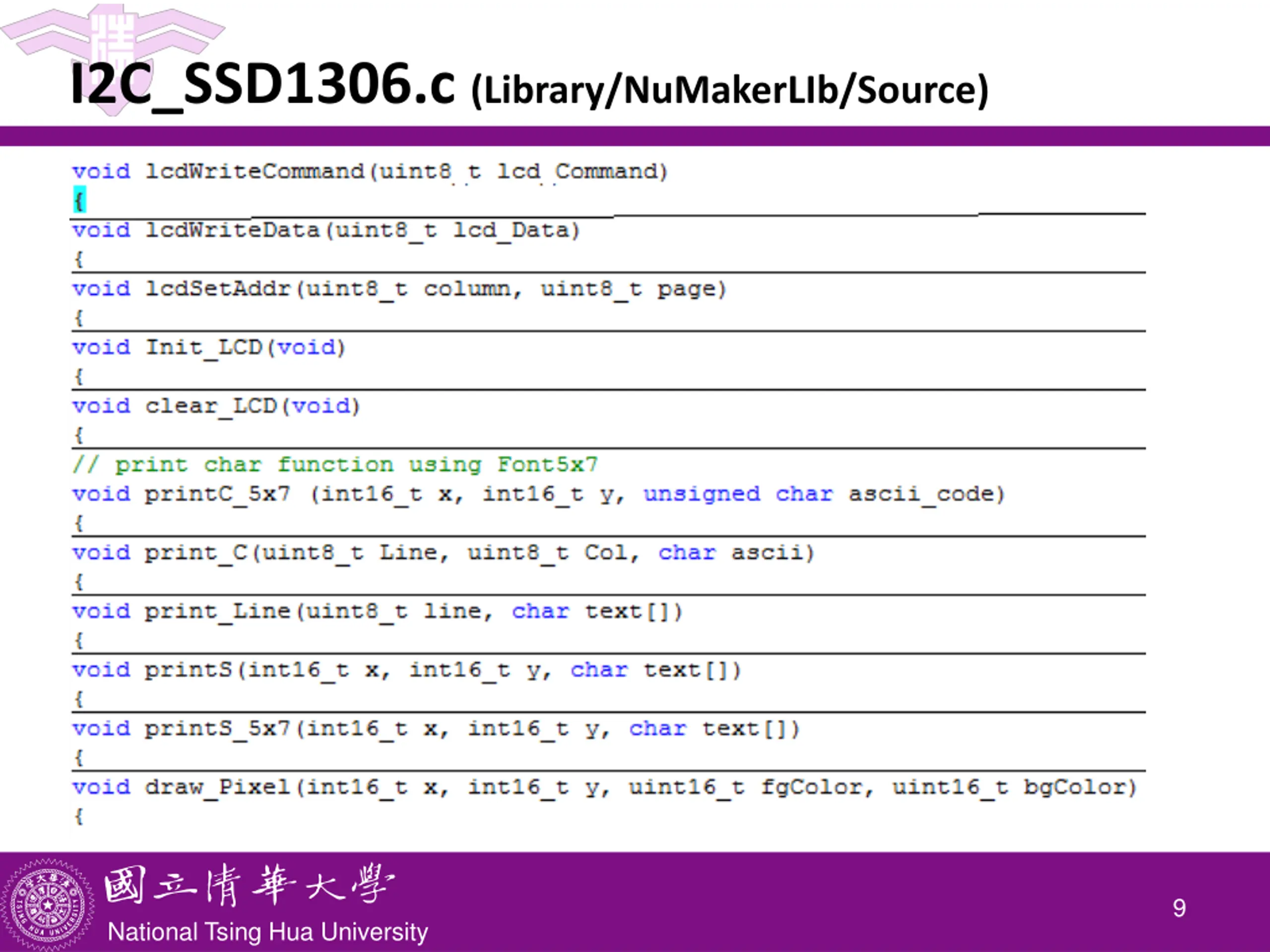This screenshot has width=1270, height=952.
Task: Click on Init_LCD(void) declaration
Action: [208, 348]
